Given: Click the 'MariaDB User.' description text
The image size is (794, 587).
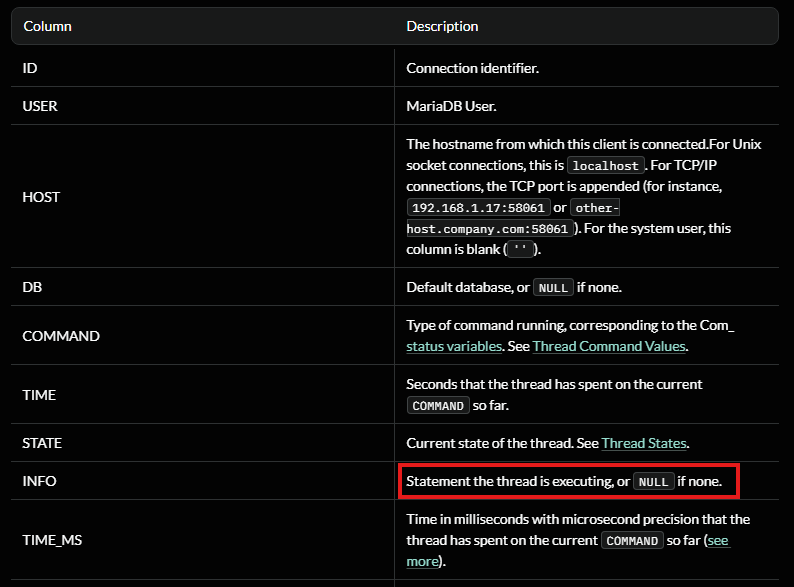Looking at the screenshot, I should click(450, 105).
